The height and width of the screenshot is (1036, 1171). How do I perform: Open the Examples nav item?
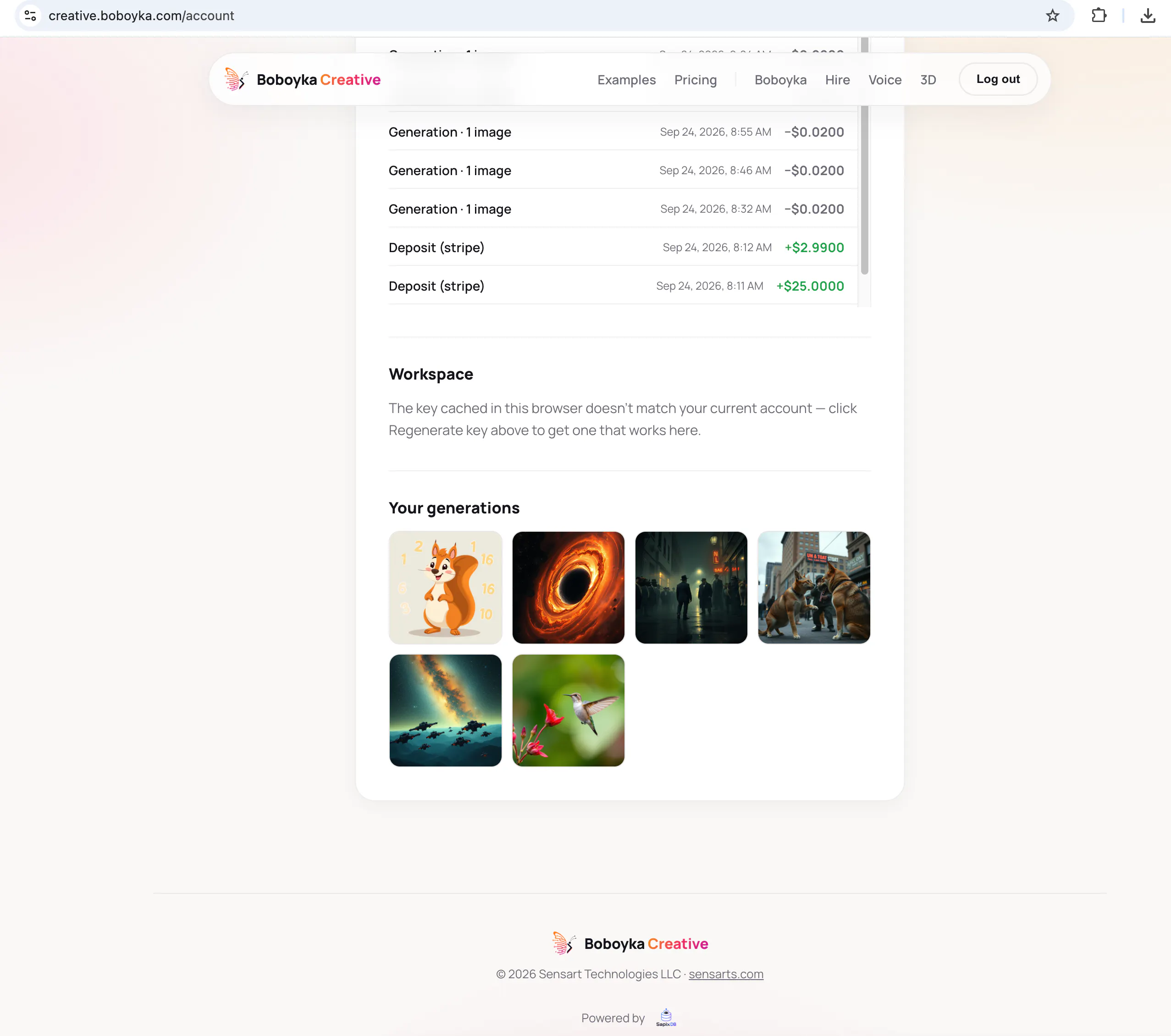tap(626, 80)
